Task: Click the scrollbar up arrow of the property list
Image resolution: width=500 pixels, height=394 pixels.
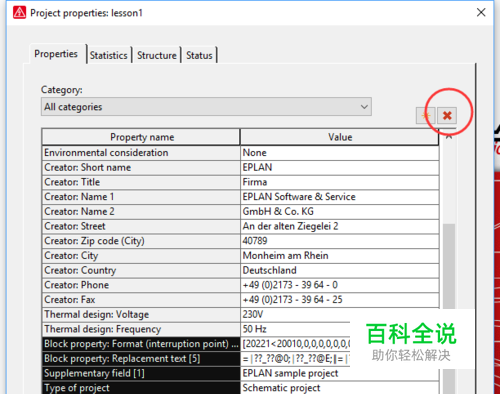Action: coord(449,136)
